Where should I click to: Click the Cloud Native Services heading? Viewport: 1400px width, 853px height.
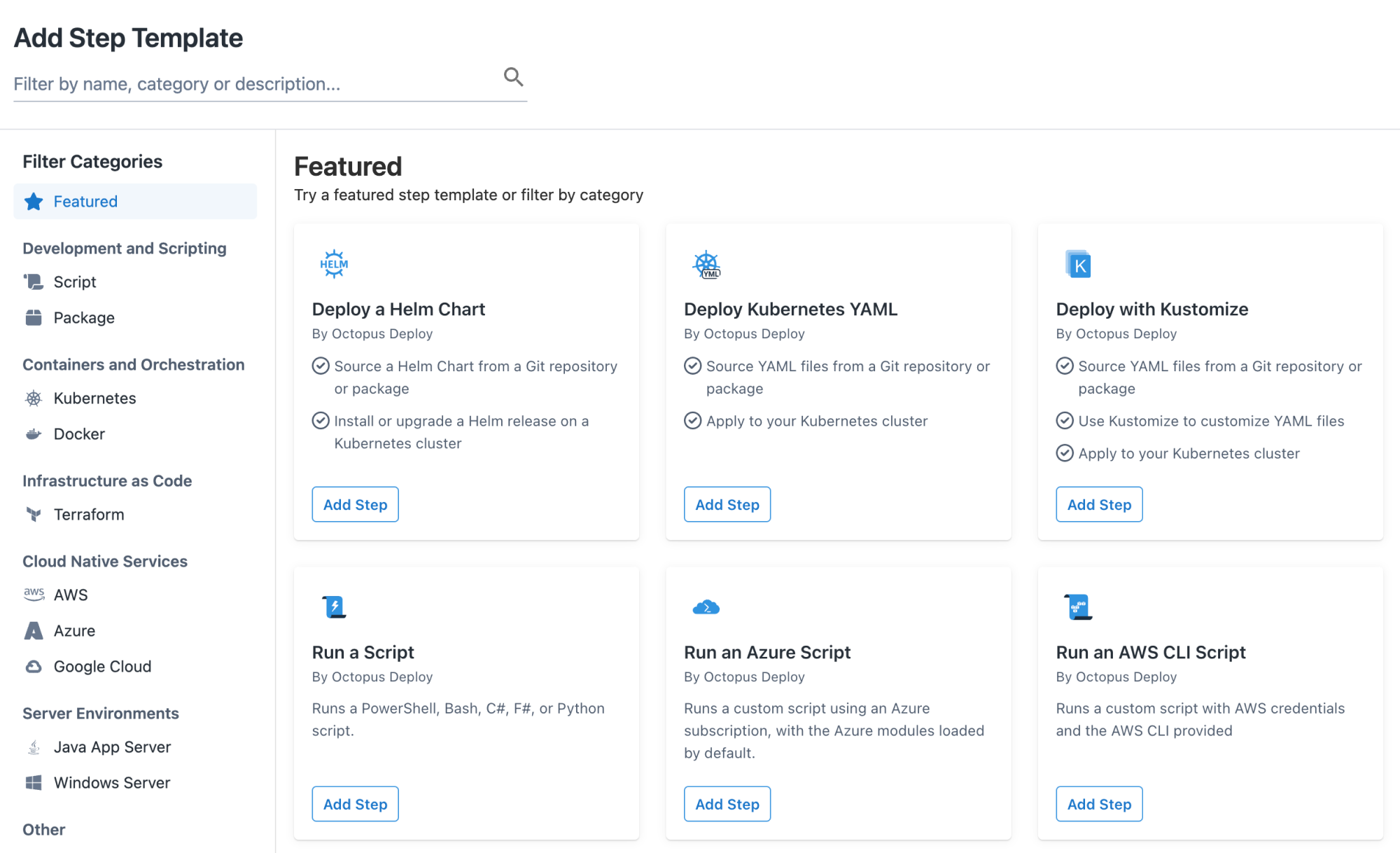(105, 562)
